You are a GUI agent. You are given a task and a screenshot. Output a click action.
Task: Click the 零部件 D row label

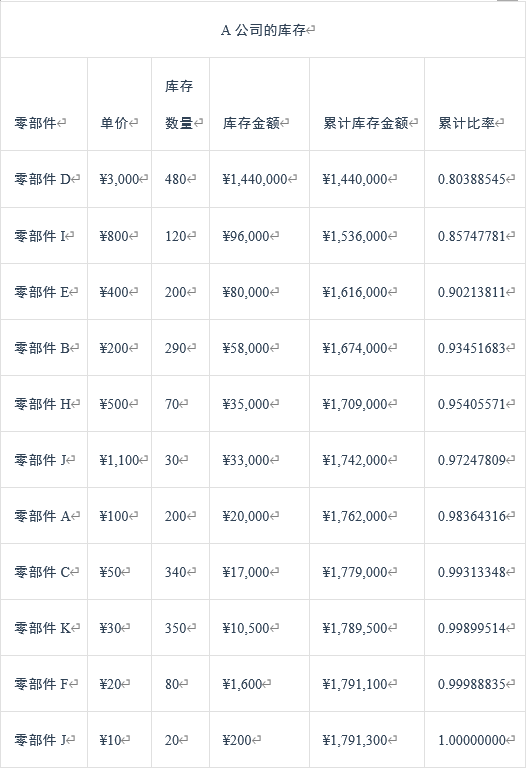point(43,179)
